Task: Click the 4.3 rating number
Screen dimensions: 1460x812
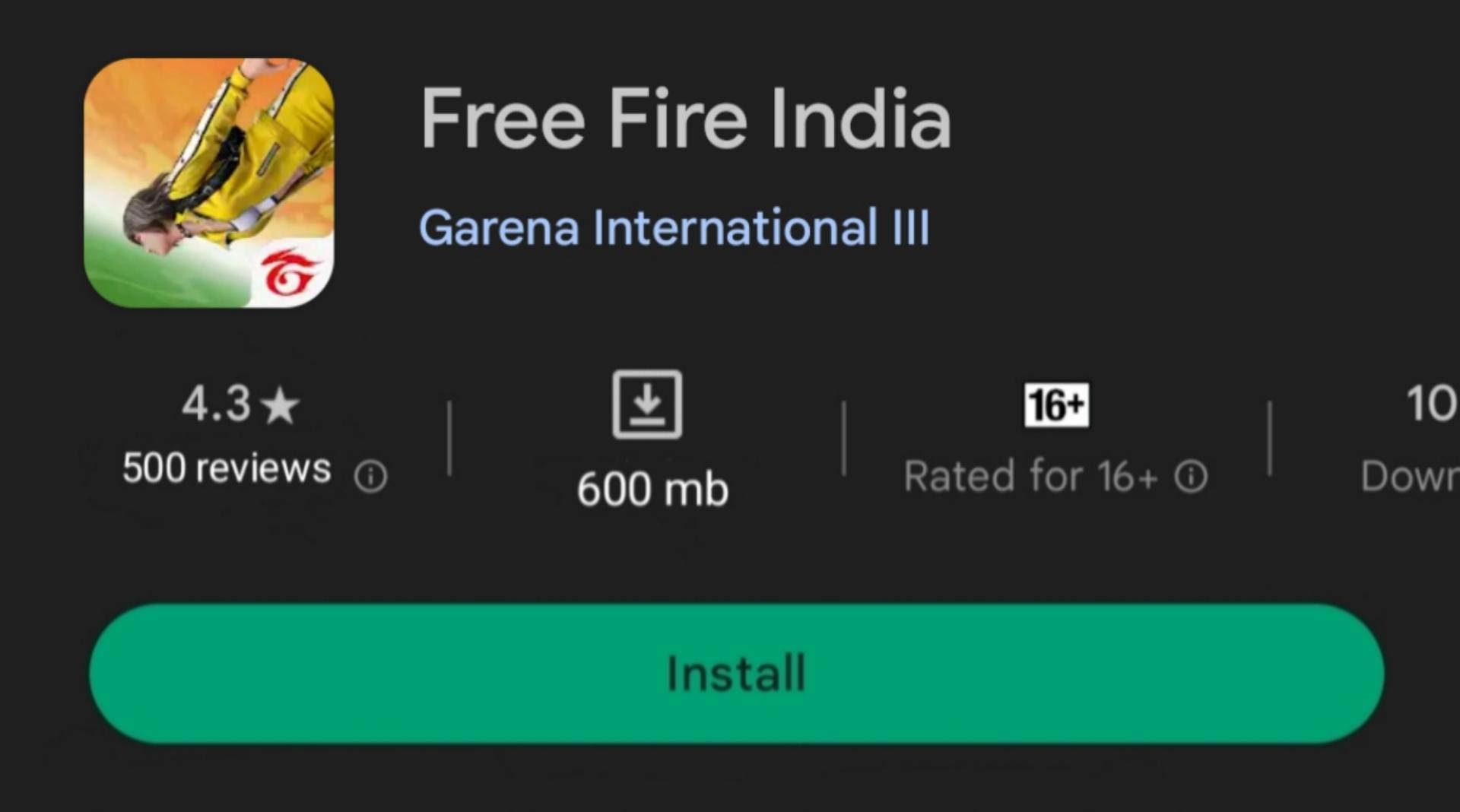Action: coord(216,404)
